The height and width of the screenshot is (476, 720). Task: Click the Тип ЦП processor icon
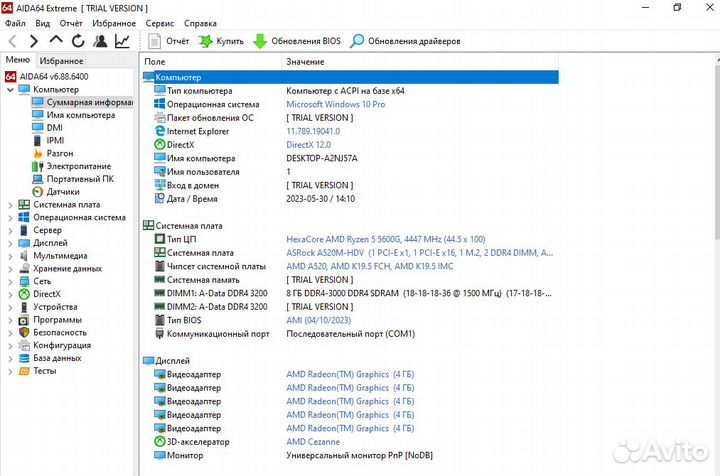pyautogui.click(x=159, y=239)
